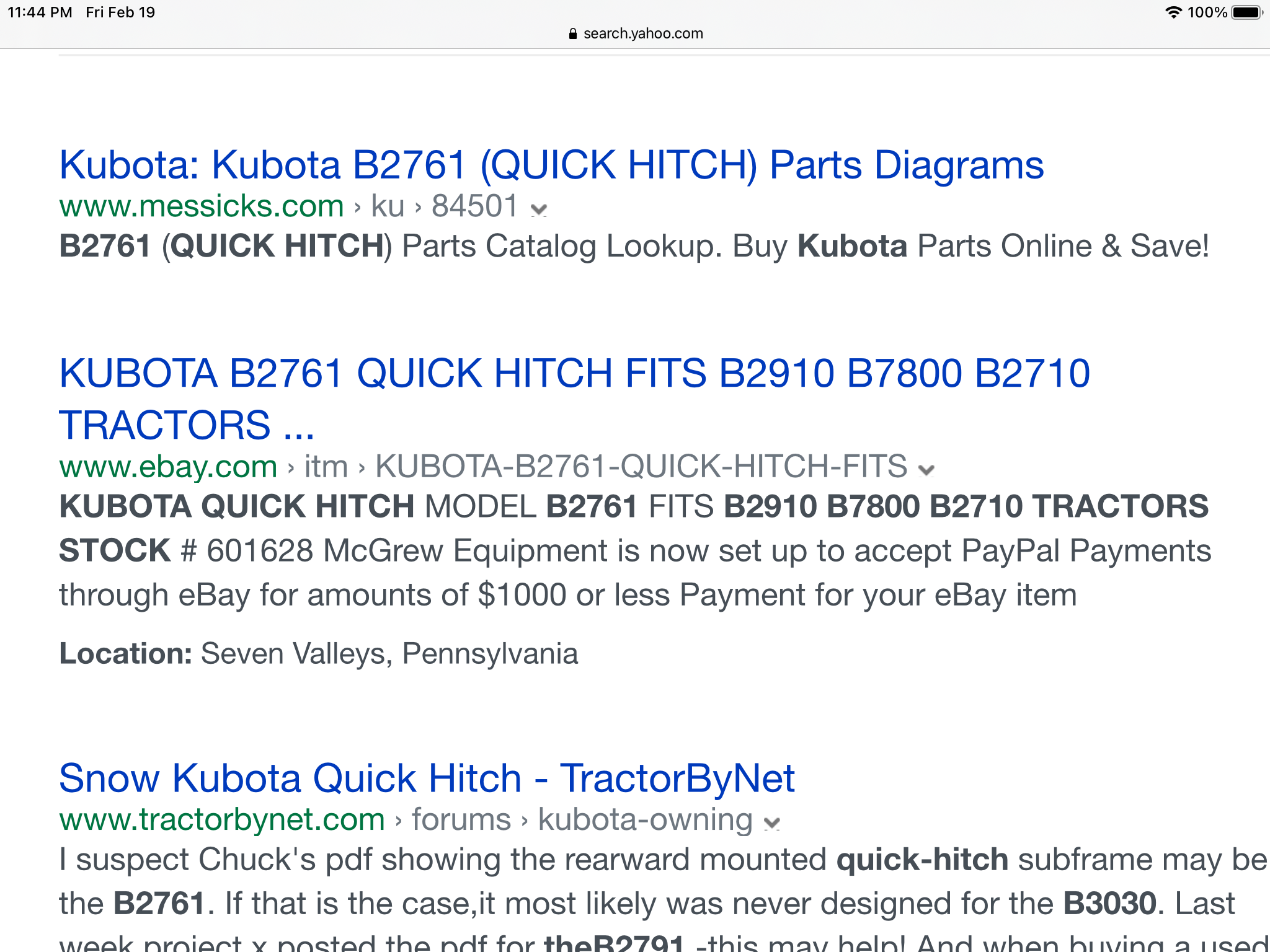Screen dimensions: 1270x952
Task: Tap the 'kubota-owning' breadcrumb text
Action: 645,819
